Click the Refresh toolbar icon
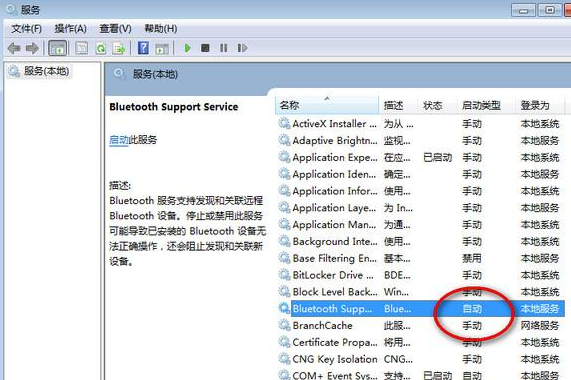This screenshot has width=571, height=380. (x=101, y=48)
